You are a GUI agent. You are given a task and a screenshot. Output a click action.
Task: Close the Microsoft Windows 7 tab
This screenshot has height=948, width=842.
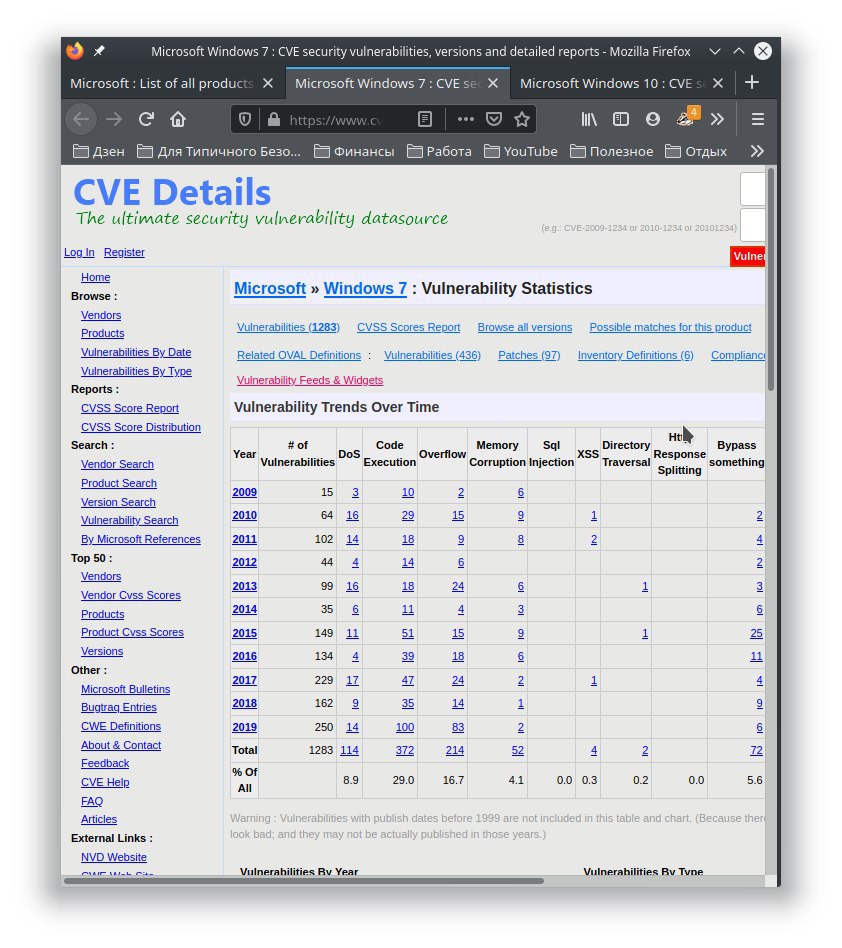(493, 83)
